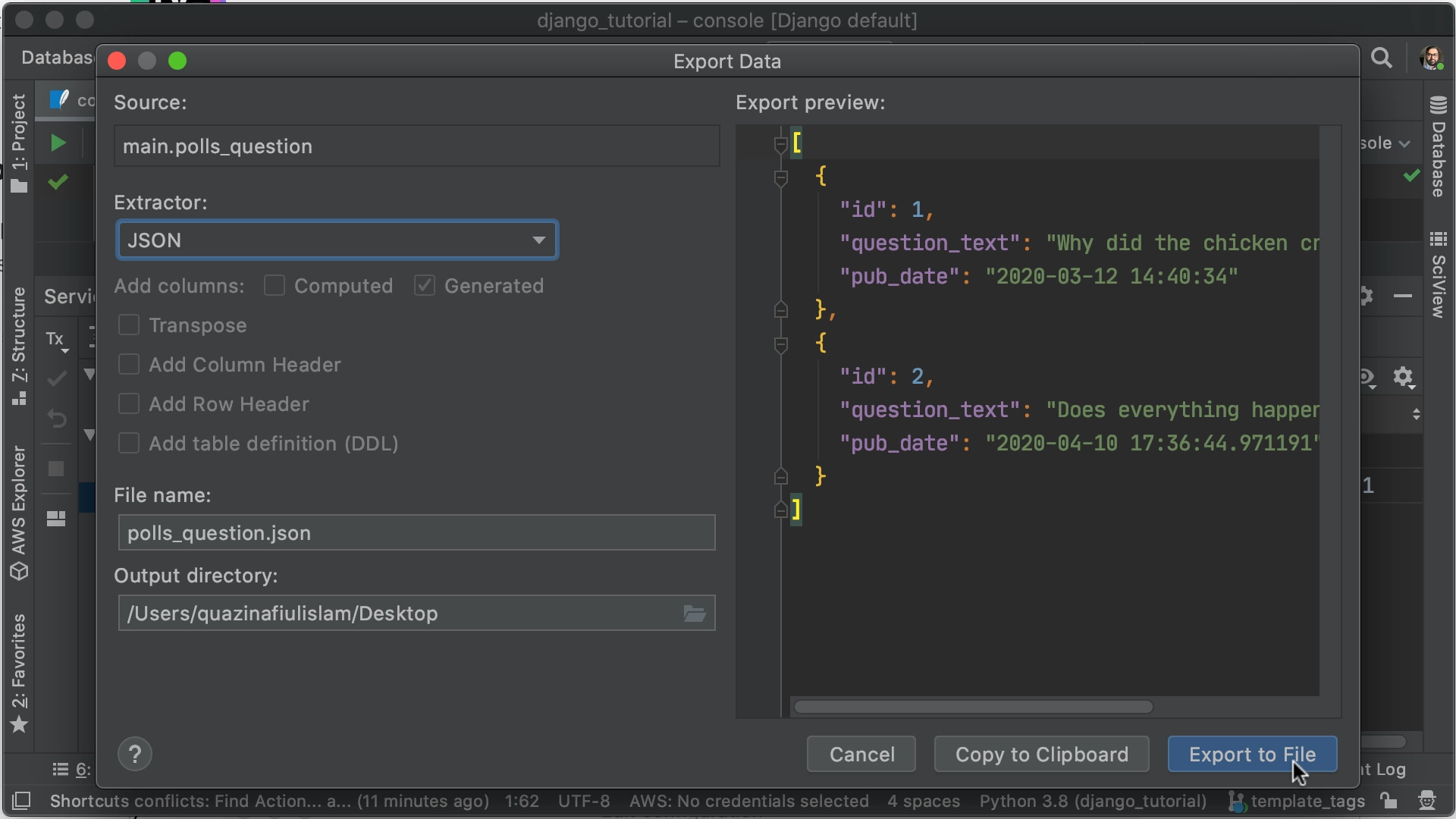Click the Export to File button
This screenshot has width=1456, height=819.
(x=1252, y=754)
